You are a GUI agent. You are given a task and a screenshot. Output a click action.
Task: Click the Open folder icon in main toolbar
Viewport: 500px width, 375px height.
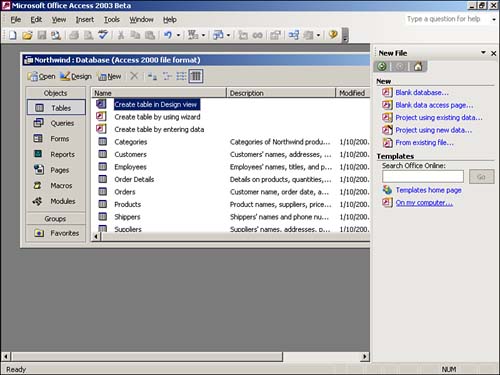[27, 35]
